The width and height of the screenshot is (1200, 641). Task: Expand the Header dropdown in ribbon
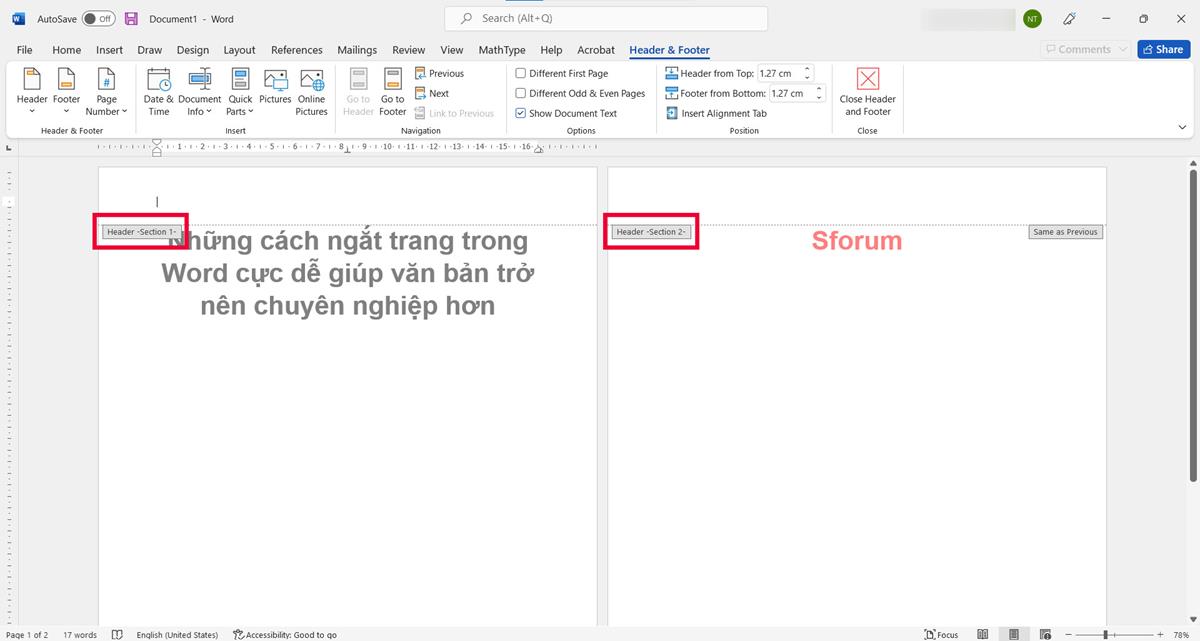tap(32, 111)
